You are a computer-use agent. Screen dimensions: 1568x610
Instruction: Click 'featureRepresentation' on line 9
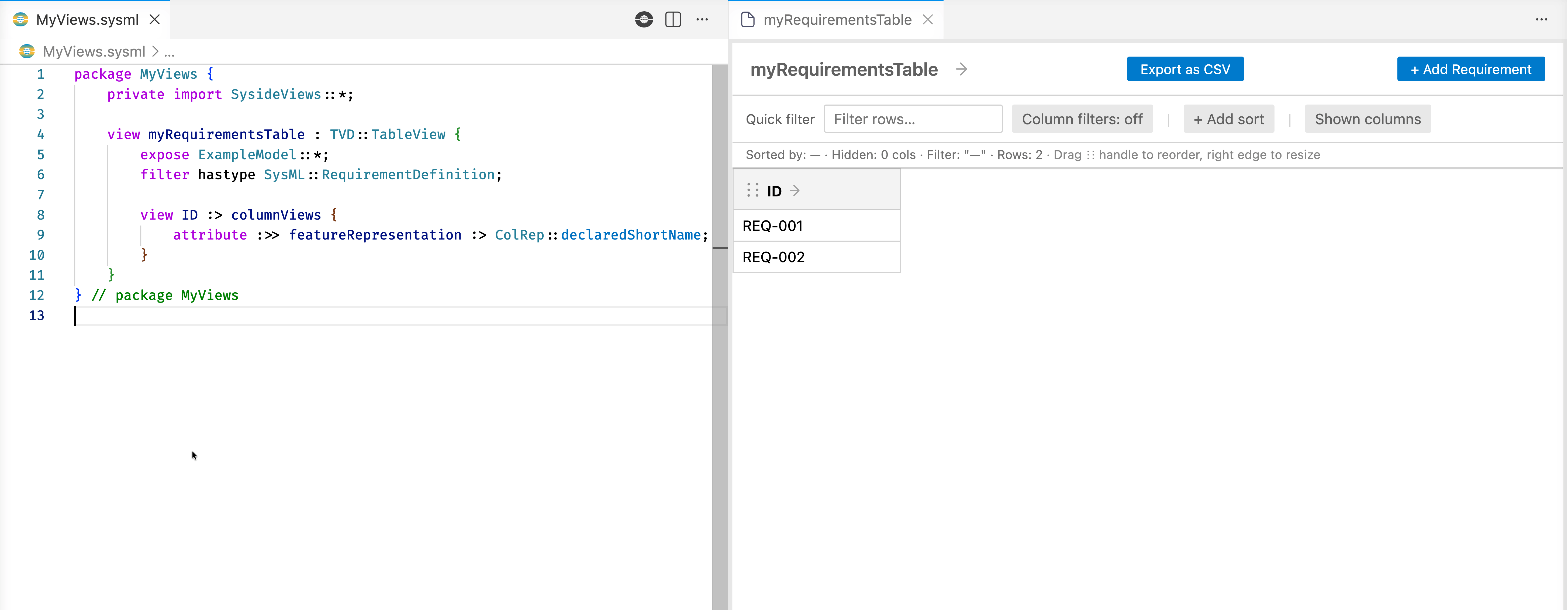pyautogui.click(x=375, y=235)
